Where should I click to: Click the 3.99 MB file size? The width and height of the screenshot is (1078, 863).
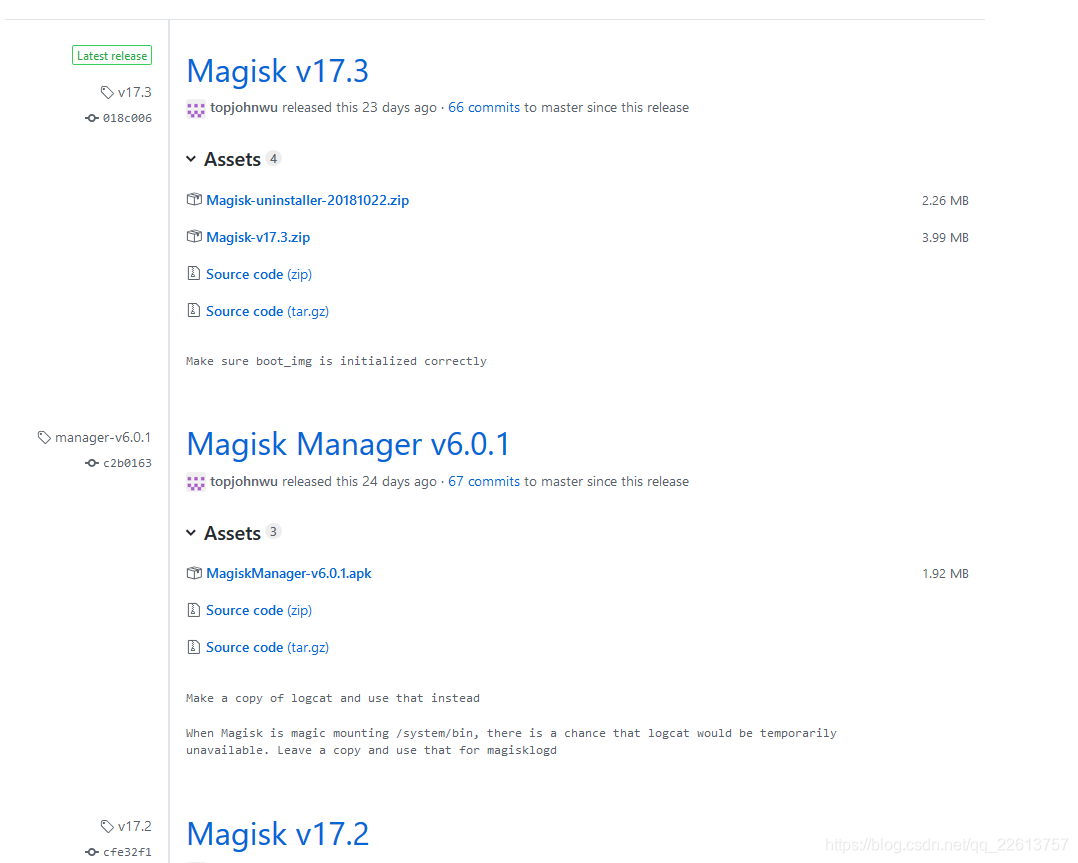[945, 238]
